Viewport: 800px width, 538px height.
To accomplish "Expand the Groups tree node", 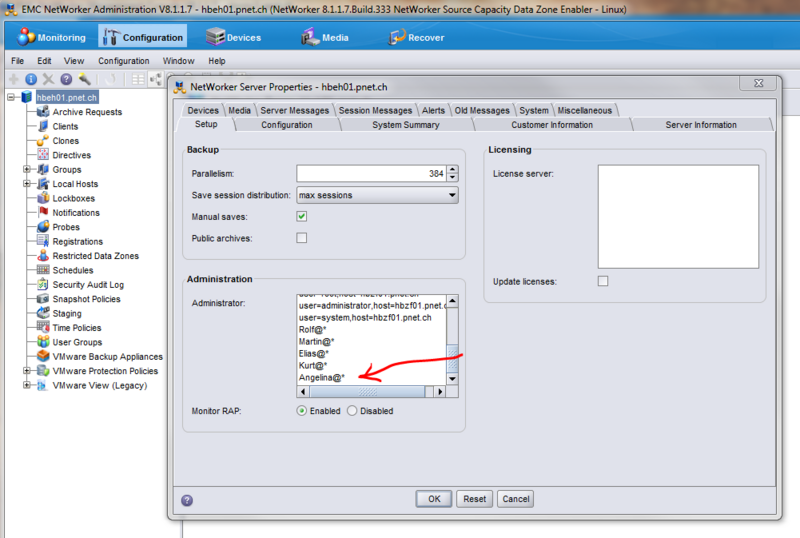I will pyautogui.click(x=27, y=170).
